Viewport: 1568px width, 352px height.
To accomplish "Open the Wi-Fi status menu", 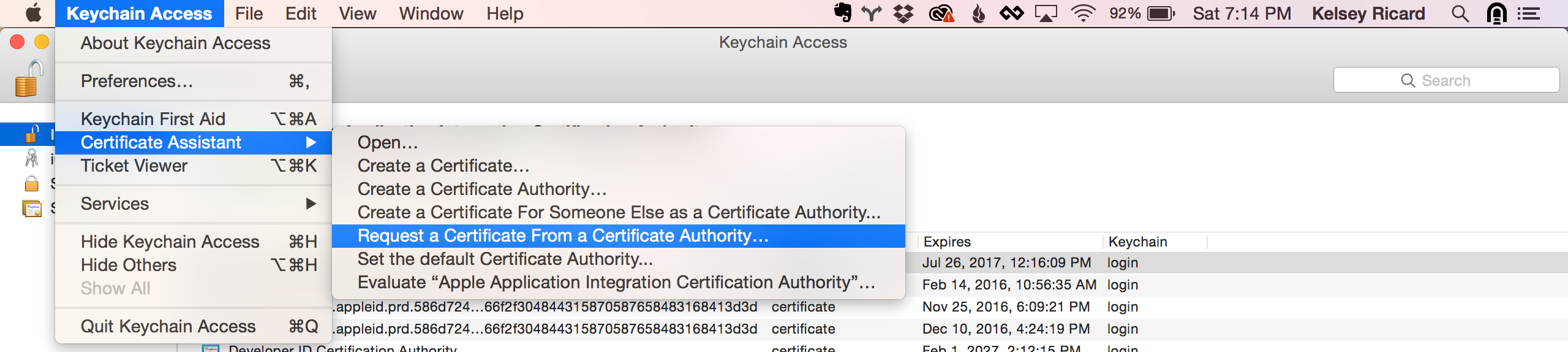I will 1083,13.
